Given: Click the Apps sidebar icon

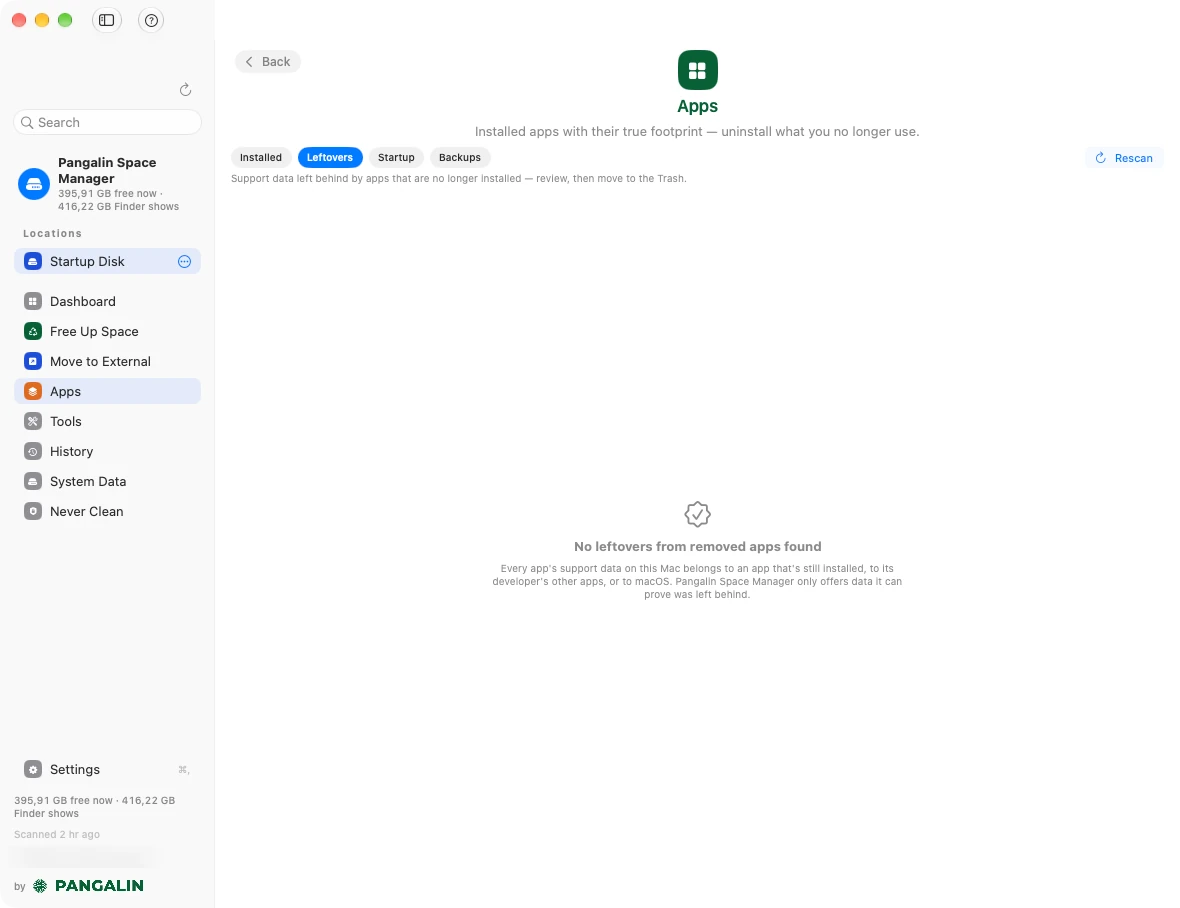Looking at the screenshot, I should (x=33, y=392).
